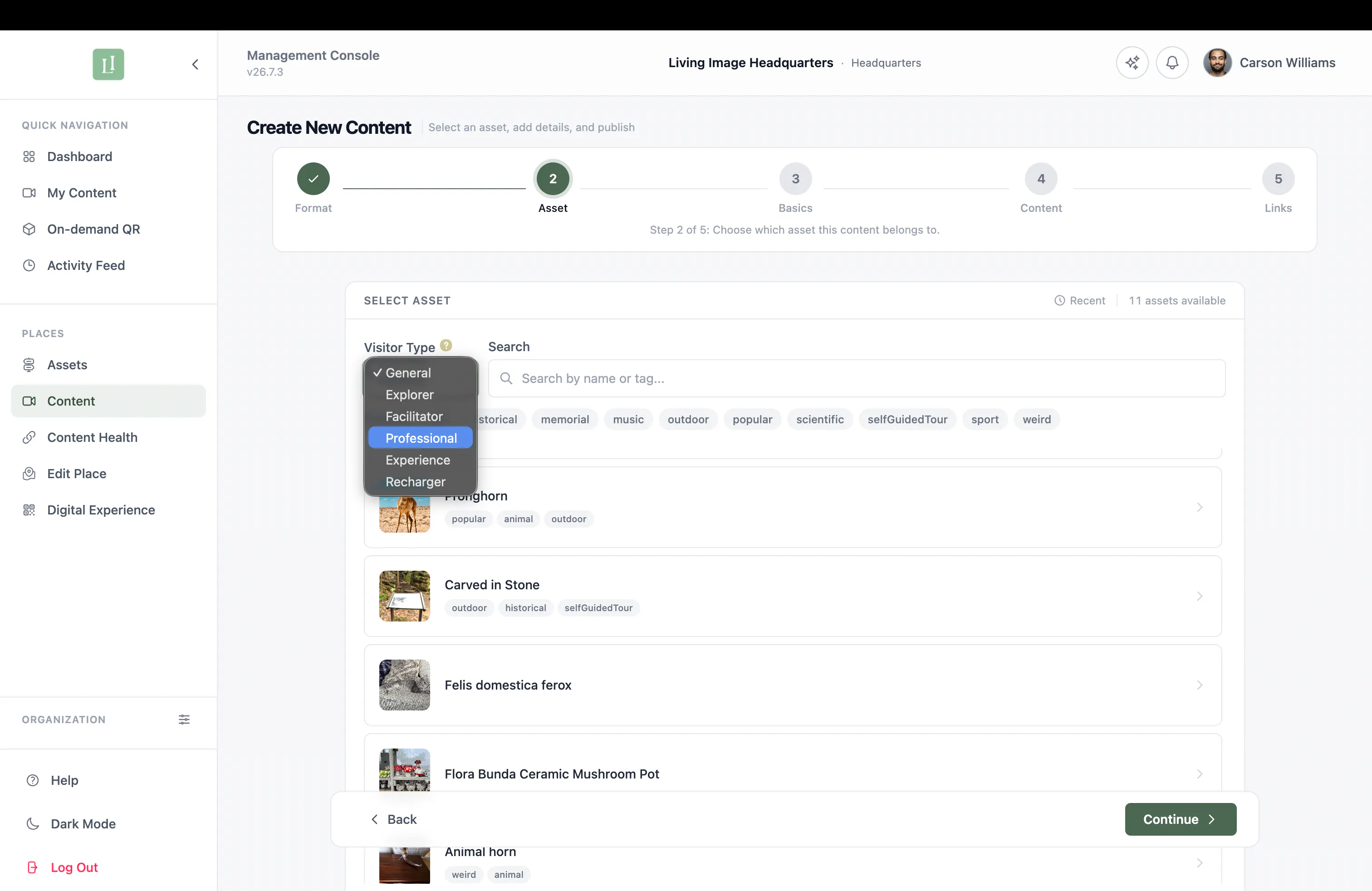
Task: Click step 2 Asset circle
Action: pos(553,179)
